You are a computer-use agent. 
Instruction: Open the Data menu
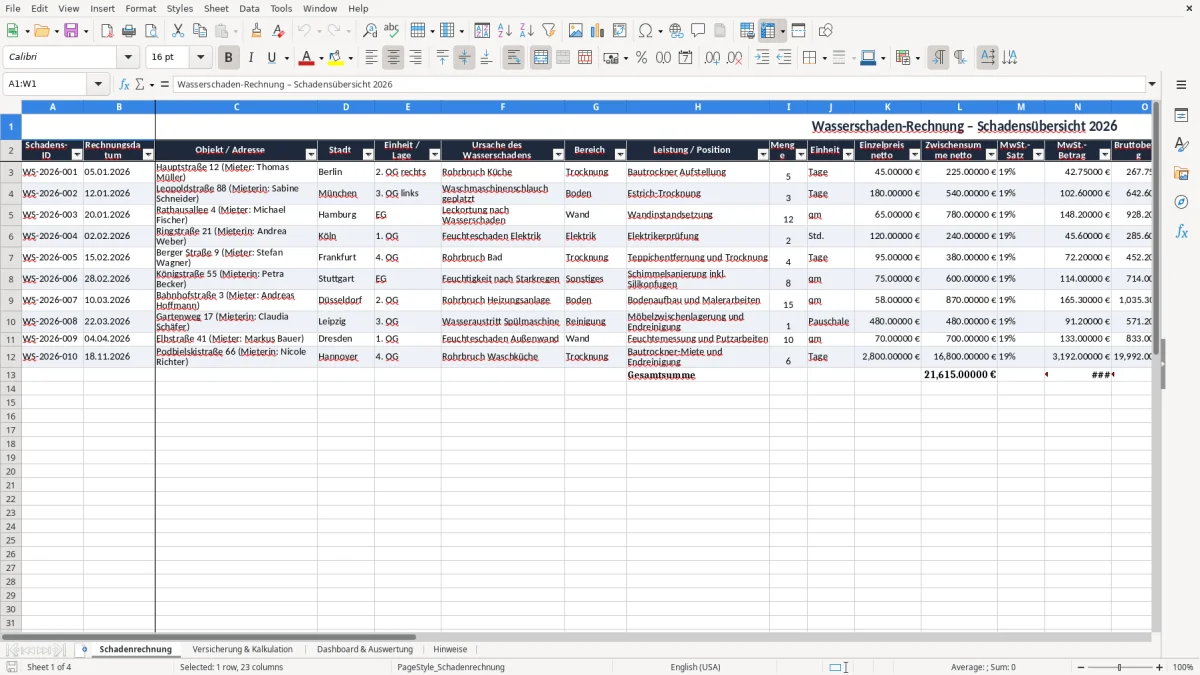tap(249, 8)
